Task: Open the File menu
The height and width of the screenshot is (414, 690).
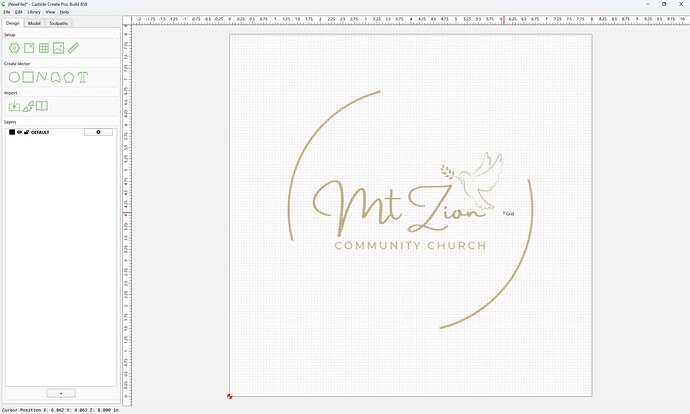Action: [x=7, y=12]
